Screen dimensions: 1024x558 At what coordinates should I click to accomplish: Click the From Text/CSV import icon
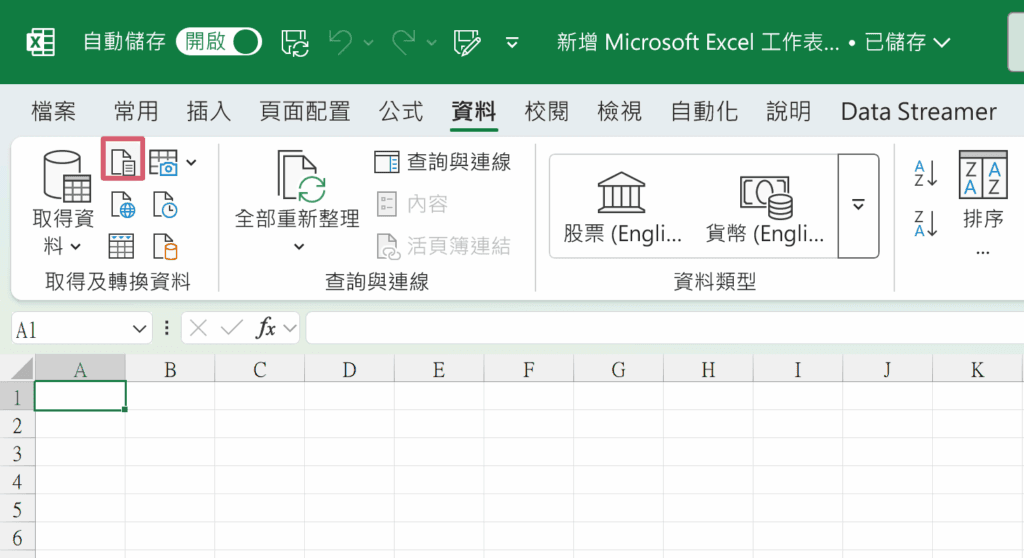123,161
